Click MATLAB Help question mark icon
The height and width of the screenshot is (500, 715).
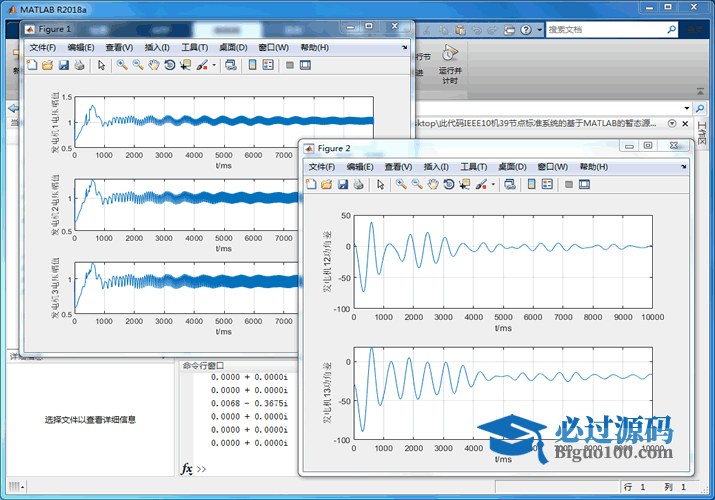coord(526,30)
